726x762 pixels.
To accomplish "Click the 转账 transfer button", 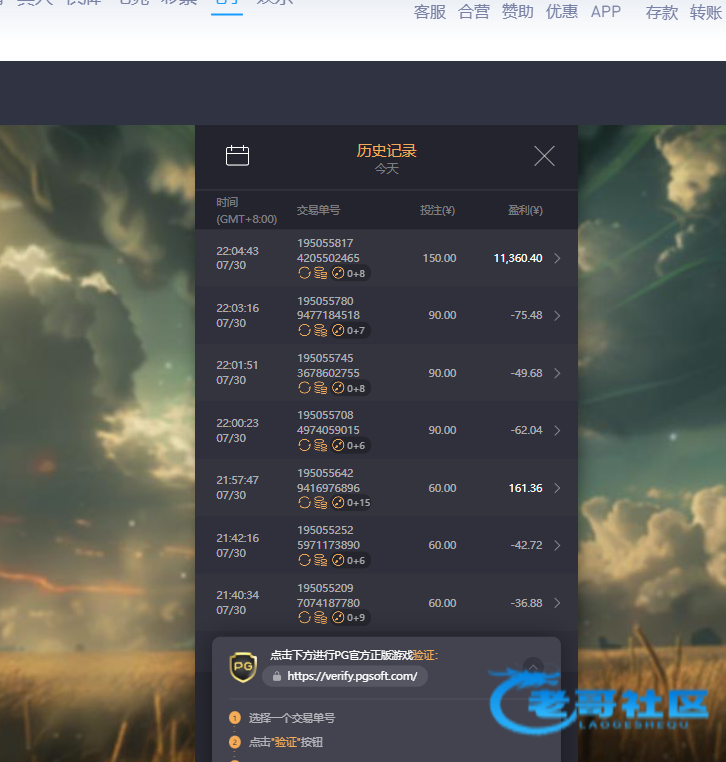I will (x=706, y=12).
